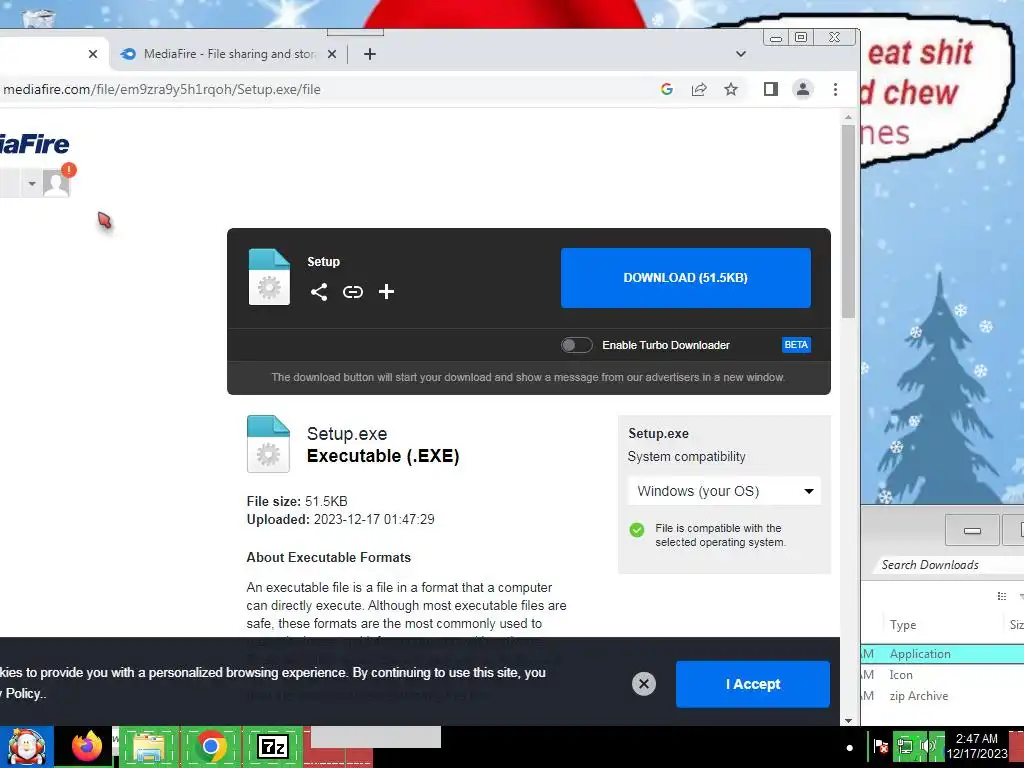The image size is (1024, 768).
Task: Open Chrome three-dot menu
Action: (835, 89)
